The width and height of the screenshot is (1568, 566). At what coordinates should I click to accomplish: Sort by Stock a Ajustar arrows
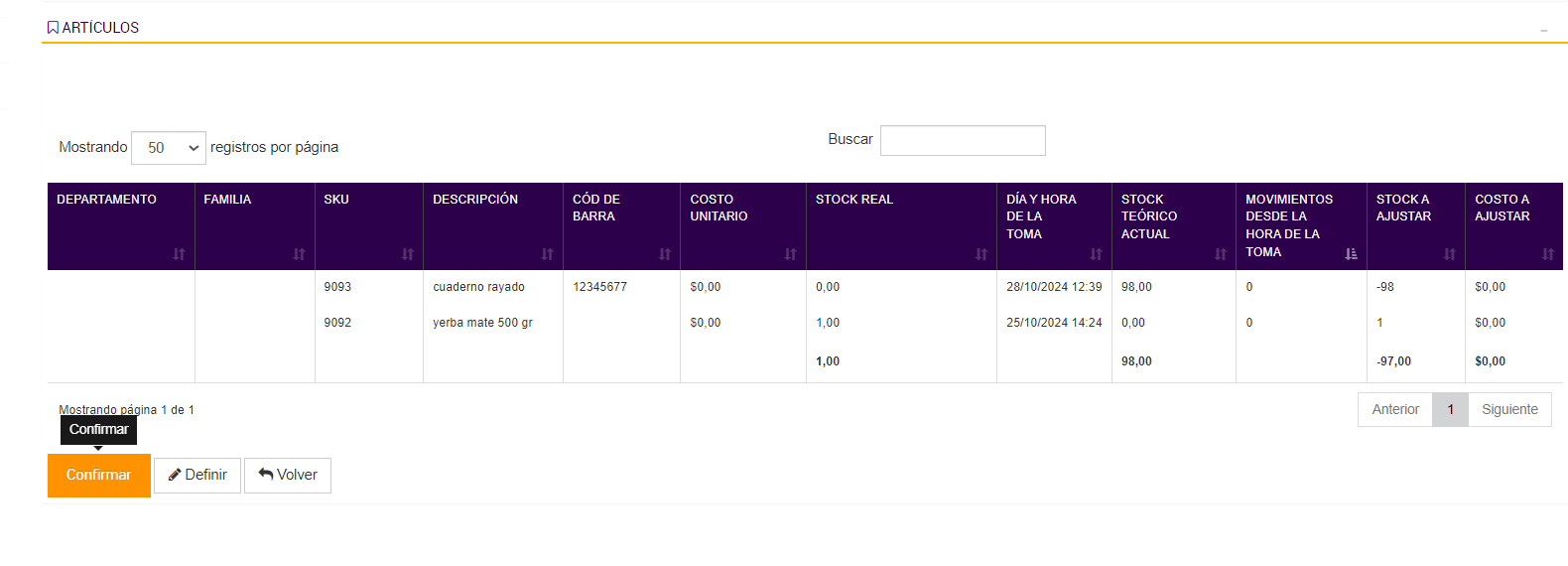[x=1449, y=254]
